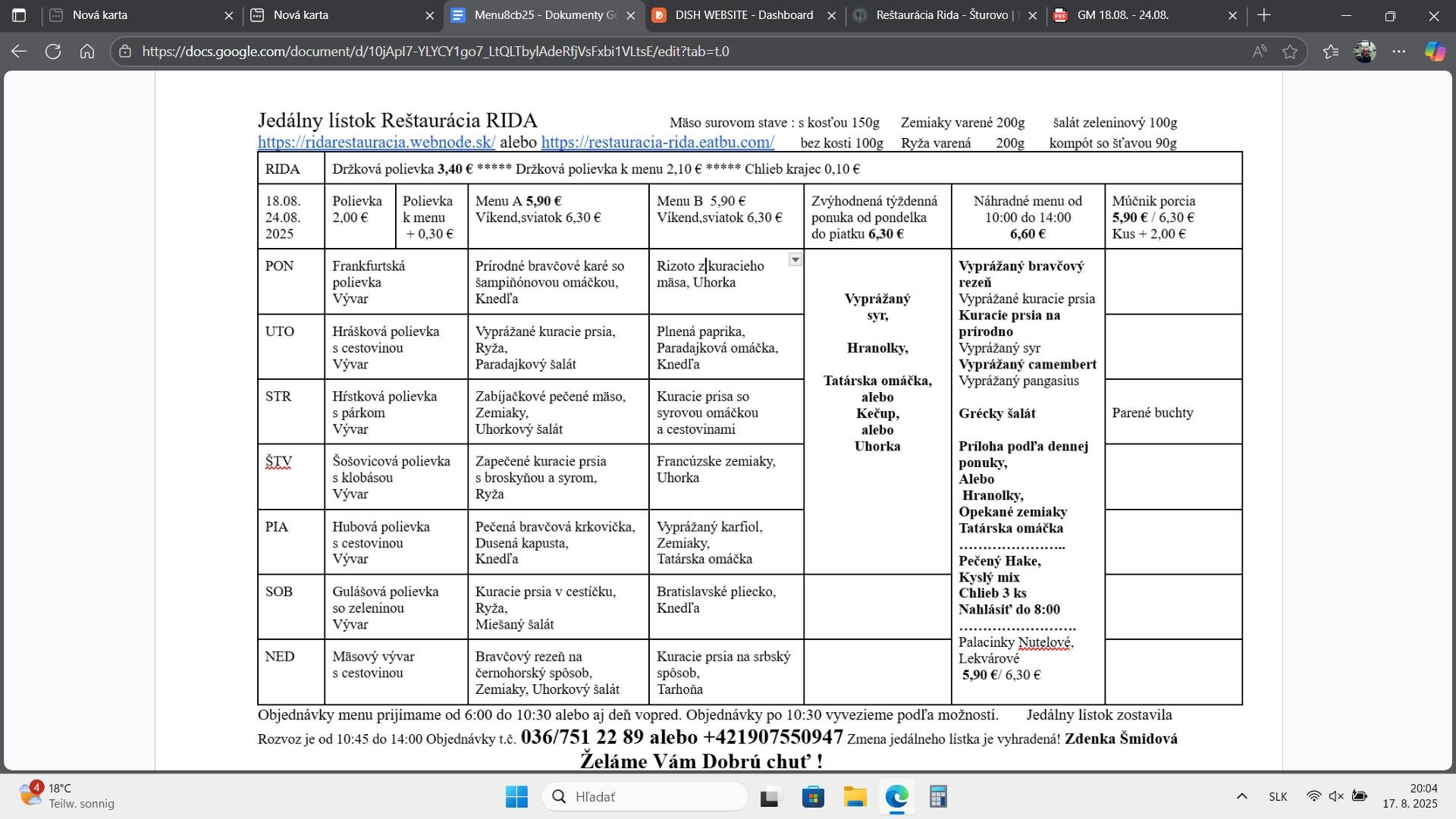Close the GM 18.08. - 24.08. tab
The image size is (1456, 819).
point(1233,15)
